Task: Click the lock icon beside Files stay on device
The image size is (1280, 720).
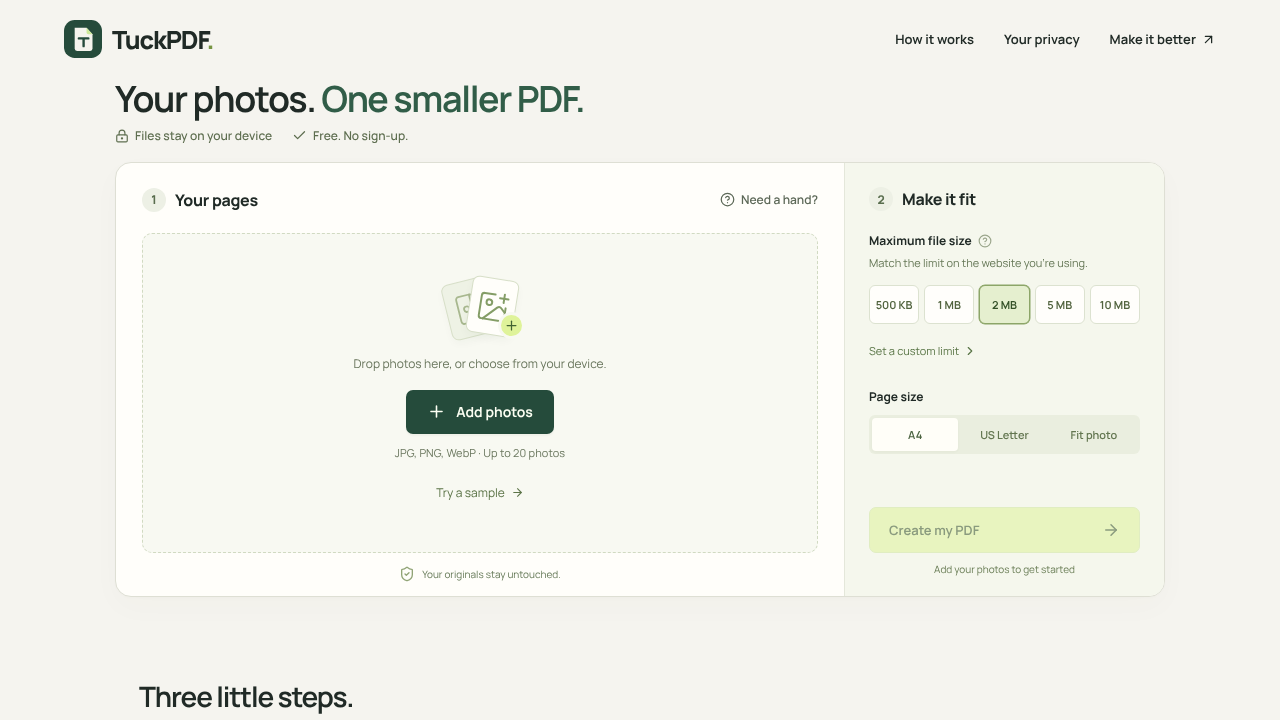Action: [122, 136]
